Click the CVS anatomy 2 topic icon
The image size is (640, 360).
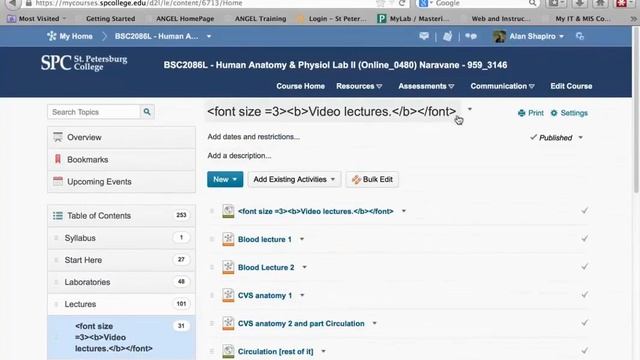(228, 323)
